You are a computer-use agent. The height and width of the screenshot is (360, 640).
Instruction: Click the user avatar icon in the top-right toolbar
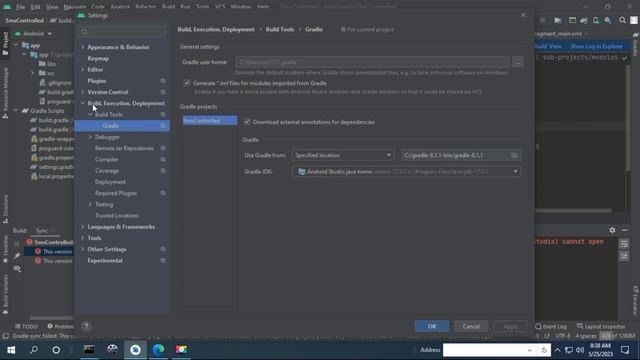634,20
